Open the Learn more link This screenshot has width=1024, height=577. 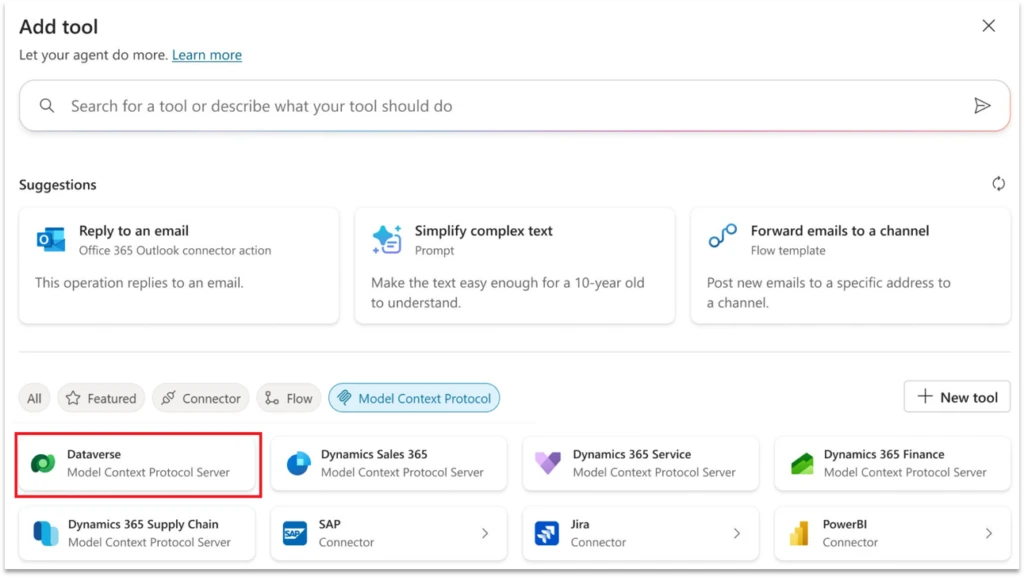point(207,55)
